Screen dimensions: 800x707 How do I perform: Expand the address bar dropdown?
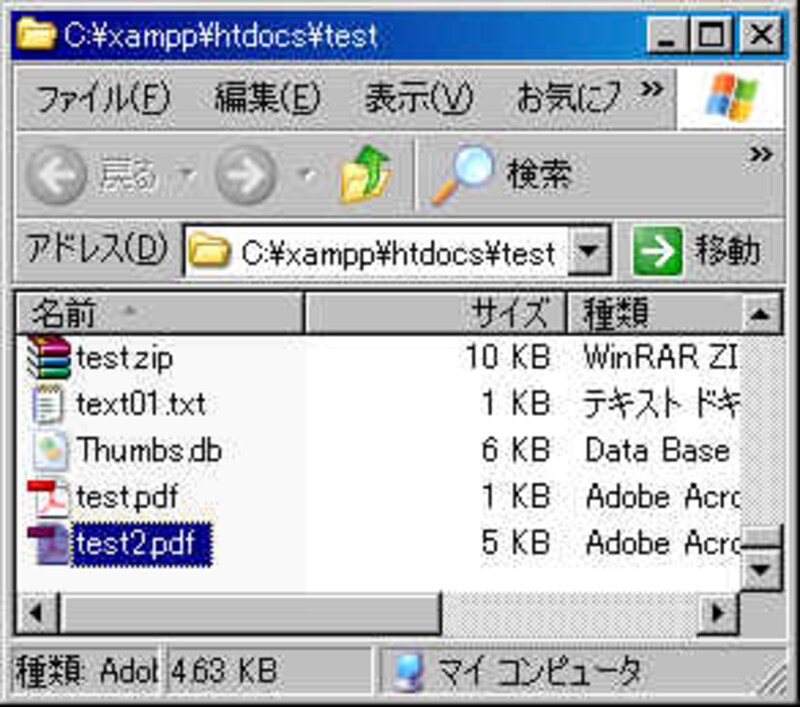coord(589,250)
